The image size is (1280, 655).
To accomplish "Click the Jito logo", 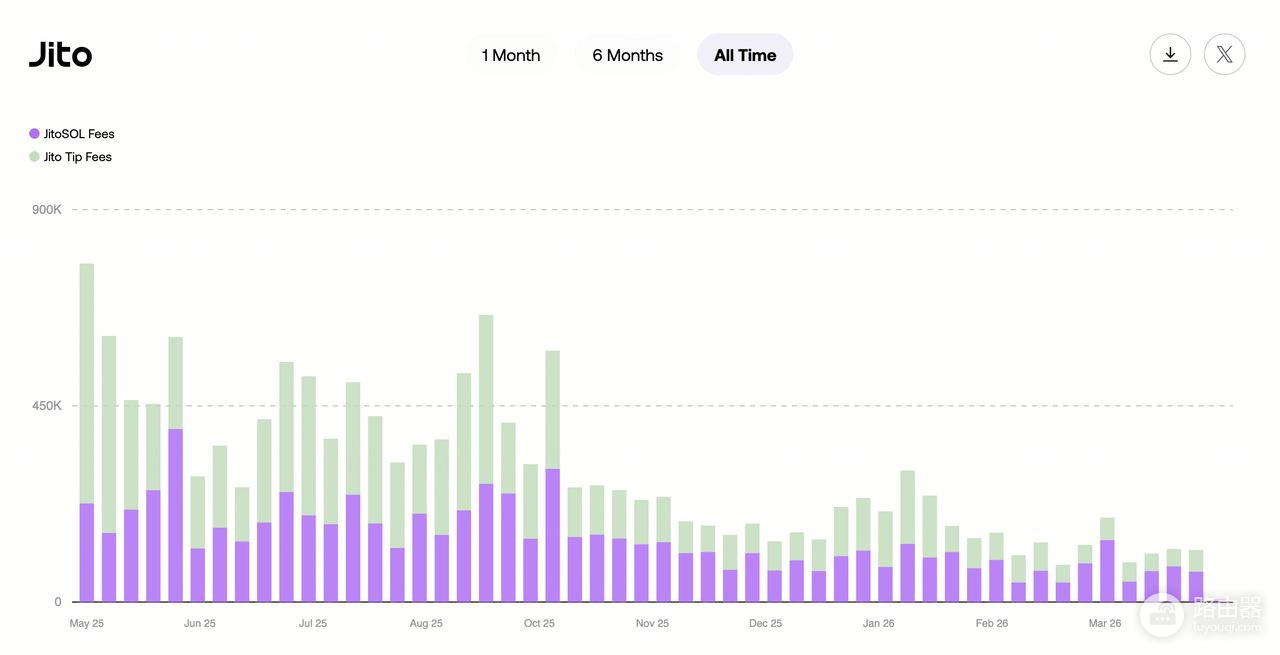I will tap(60, 54).
